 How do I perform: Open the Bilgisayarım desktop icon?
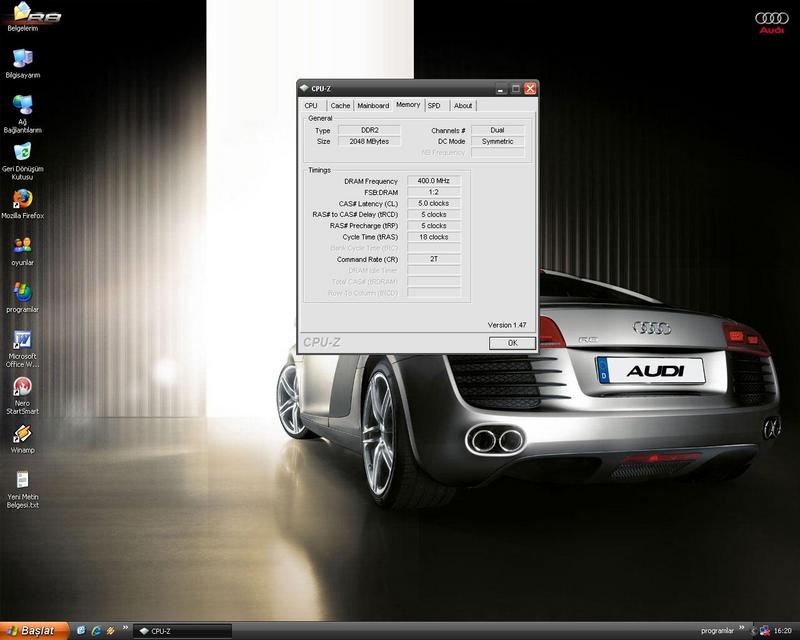(x=22, y=64)
